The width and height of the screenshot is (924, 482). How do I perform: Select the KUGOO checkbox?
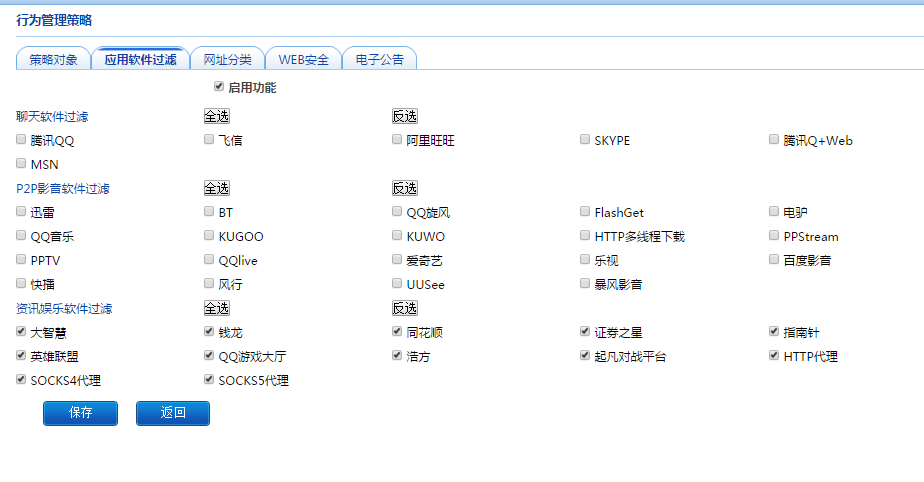coord(209,235)
